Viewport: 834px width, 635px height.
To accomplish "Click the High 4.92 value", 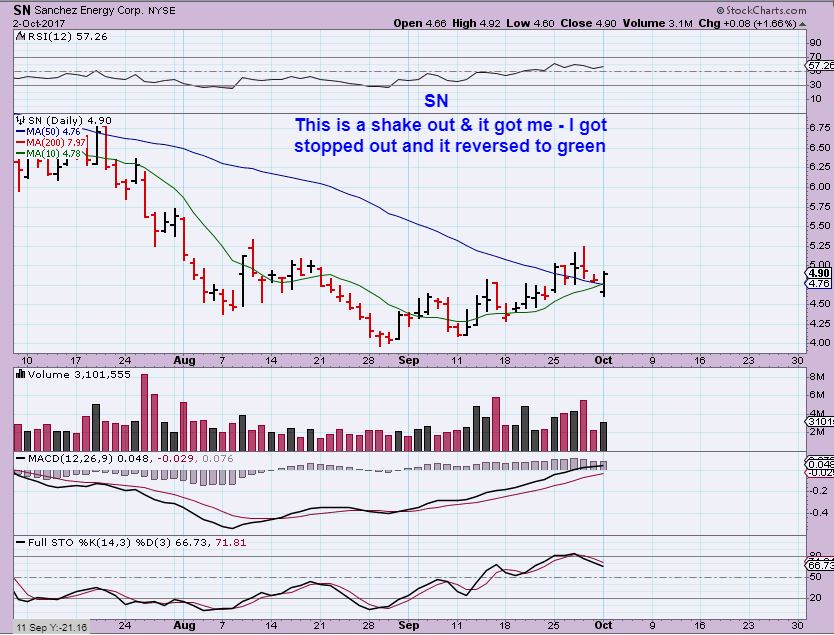I will (476, 23).
